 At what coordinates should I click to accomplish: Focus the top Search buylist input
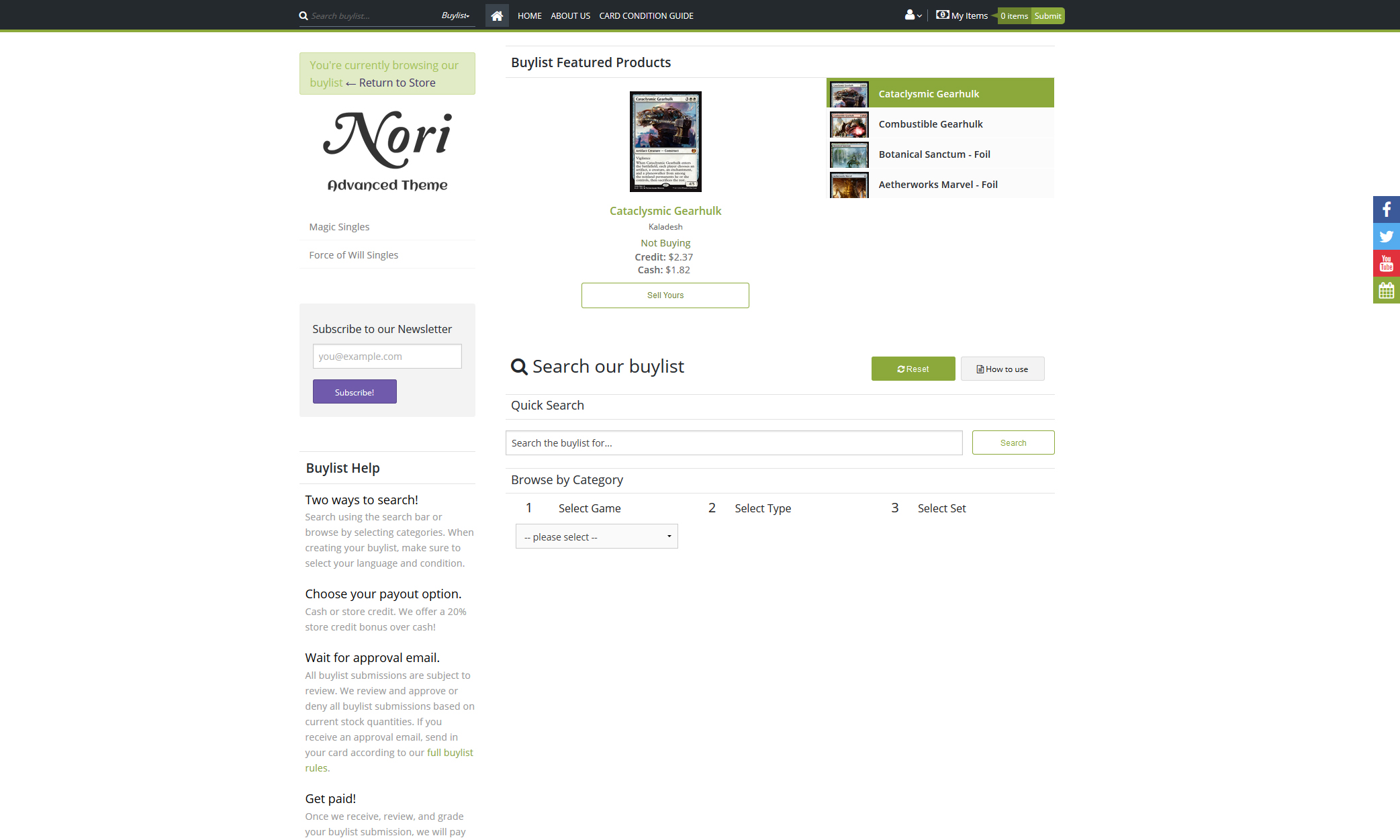[373, 15]
